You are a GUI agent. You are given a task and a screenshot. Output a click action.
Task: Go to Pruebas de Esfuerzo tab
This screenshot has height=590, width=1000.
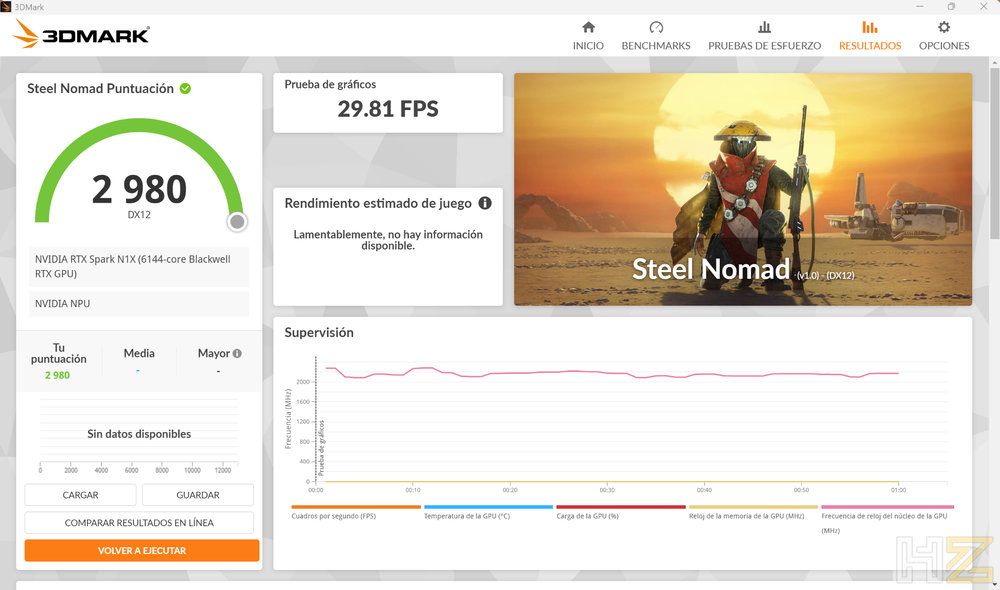[764, 36]
